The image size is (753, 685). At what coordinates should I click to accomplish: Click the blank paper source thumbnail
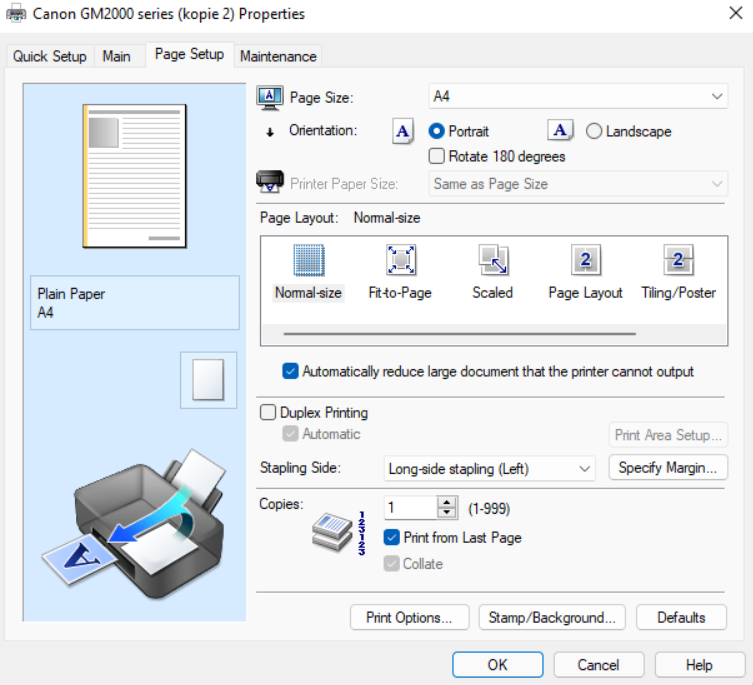208,380
